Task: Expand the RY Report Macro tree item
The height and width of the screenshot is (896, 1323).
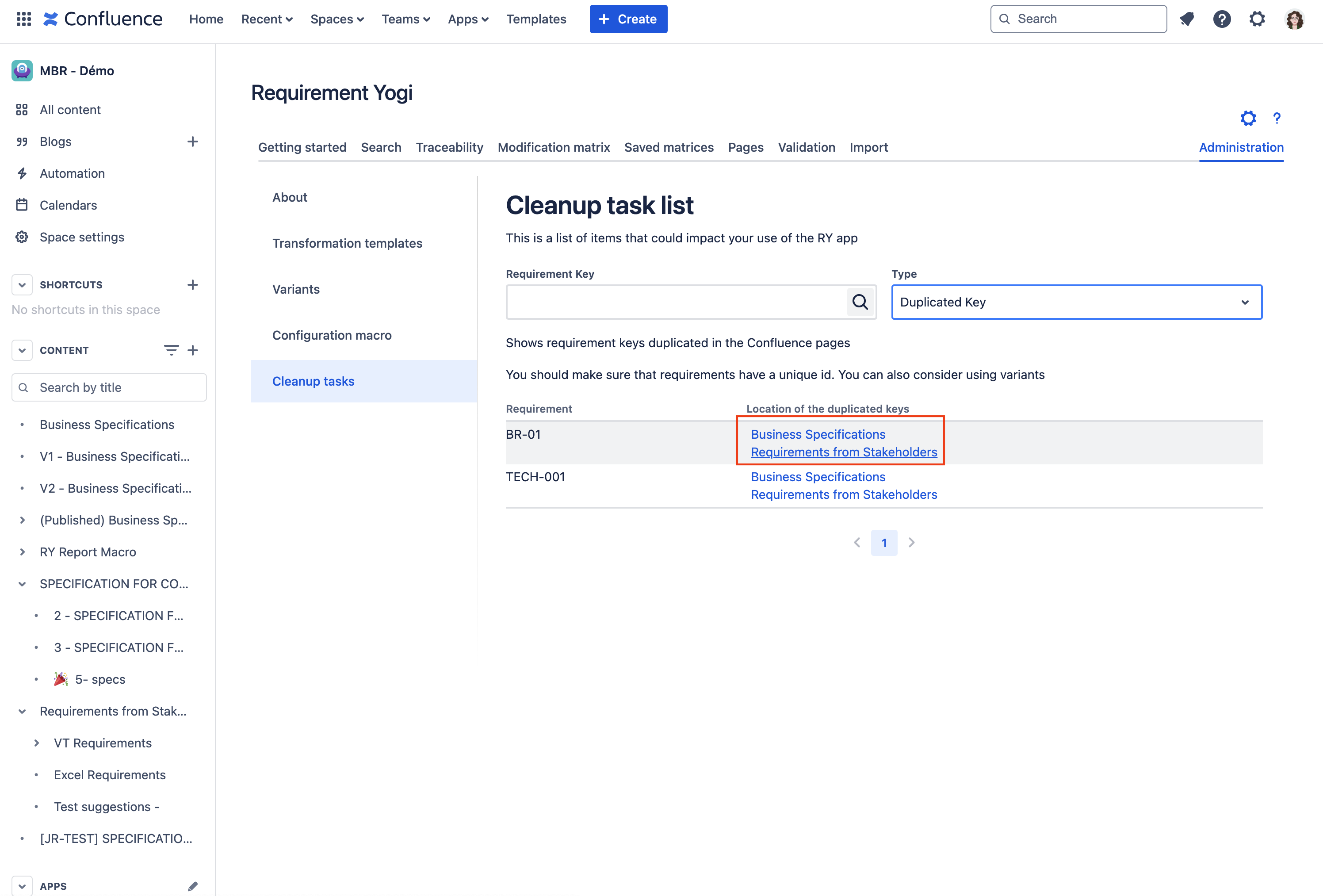Action: (x=22, y=551)
